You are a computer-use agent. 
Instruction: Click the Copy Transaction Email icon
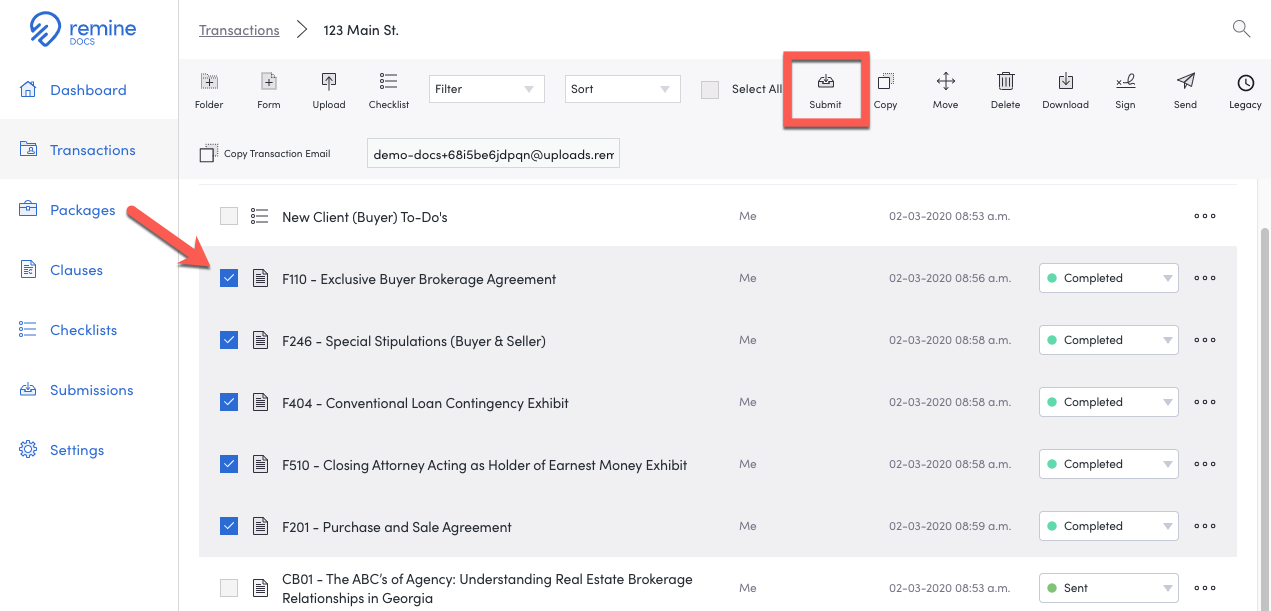tap(208, 154)
